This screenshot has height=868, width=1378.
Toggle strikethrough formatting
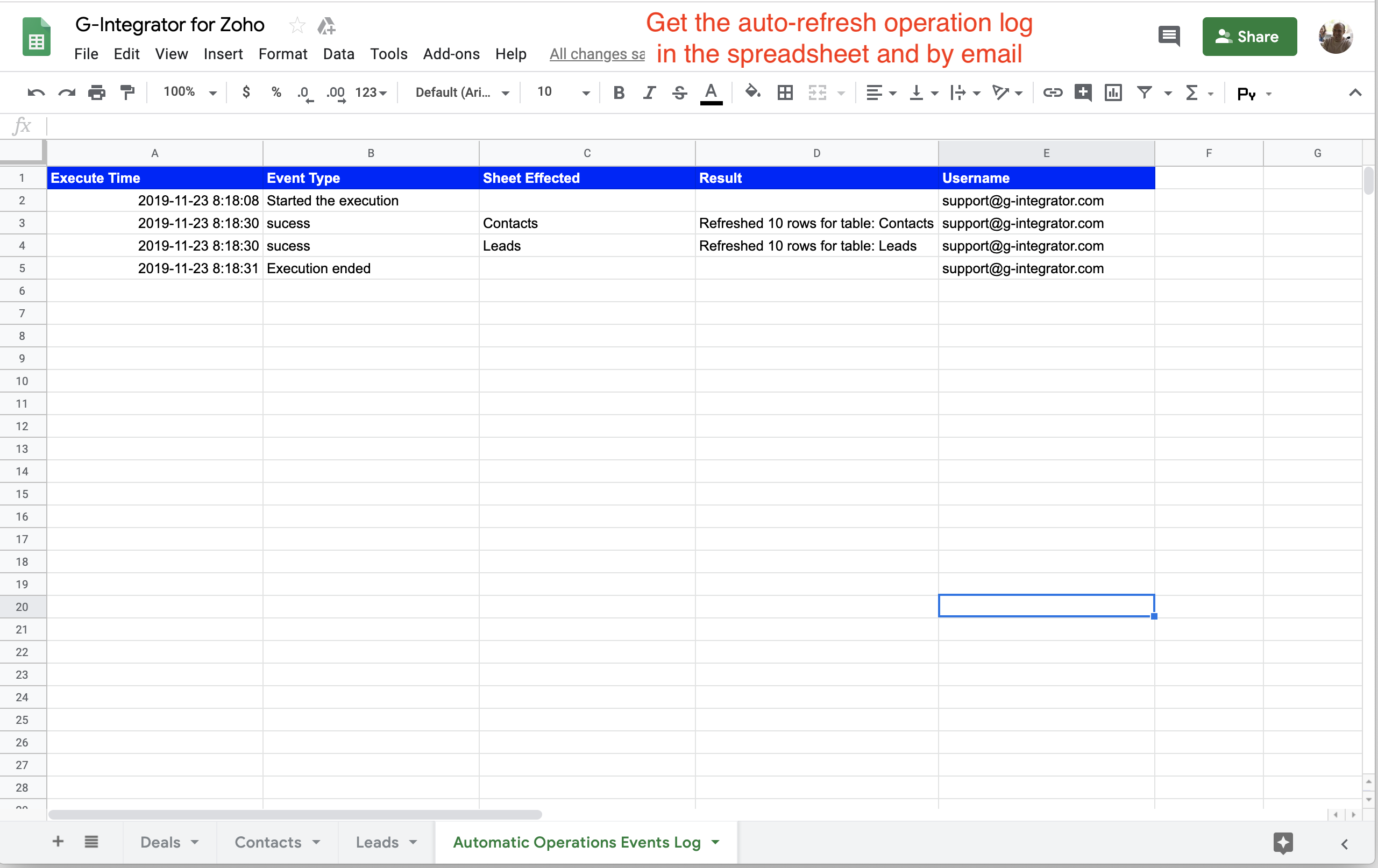tap(679, 92)
